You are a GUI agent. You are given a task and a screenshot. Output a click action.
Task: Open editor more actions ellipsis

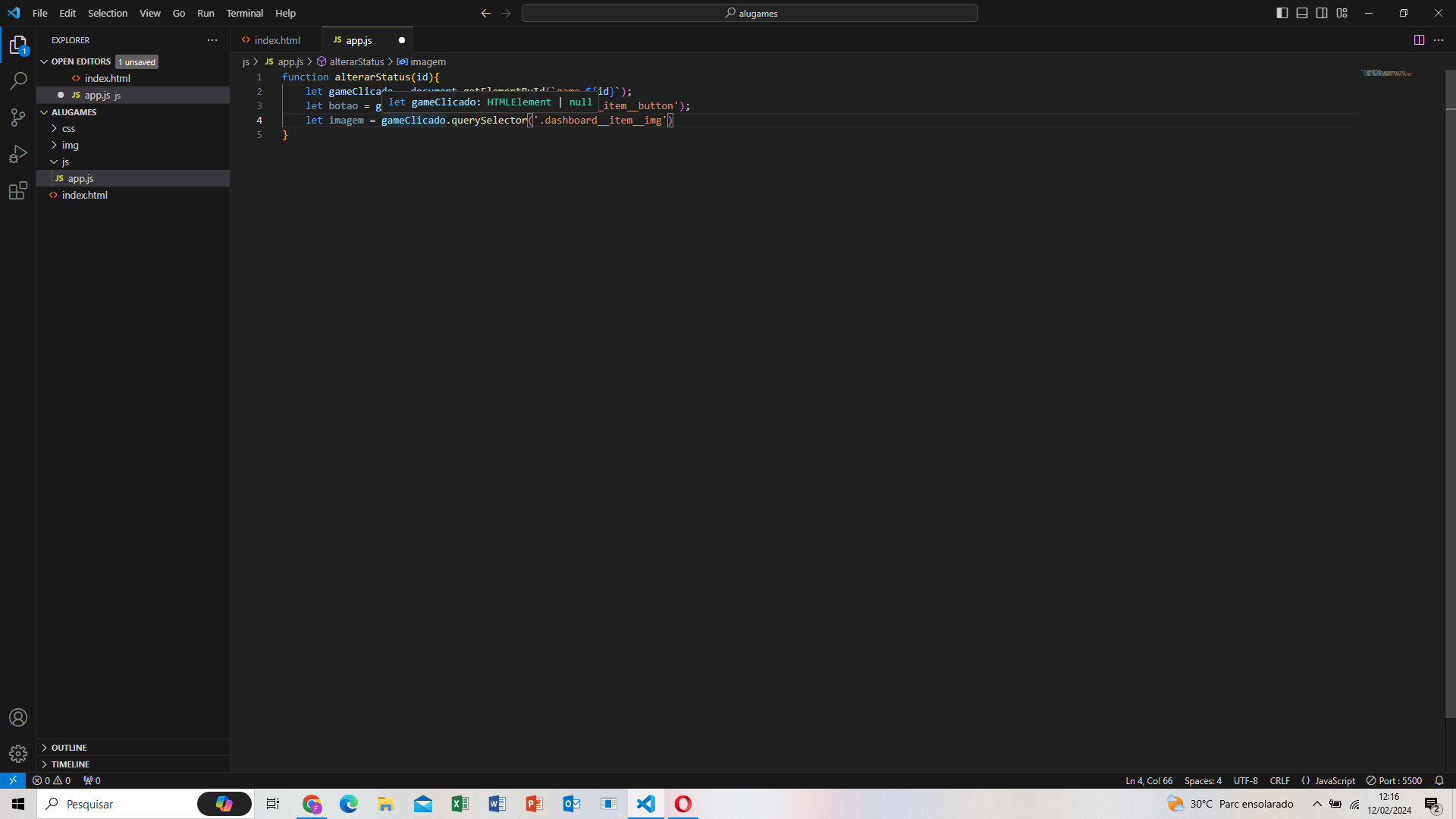(x=1439, y=40)
